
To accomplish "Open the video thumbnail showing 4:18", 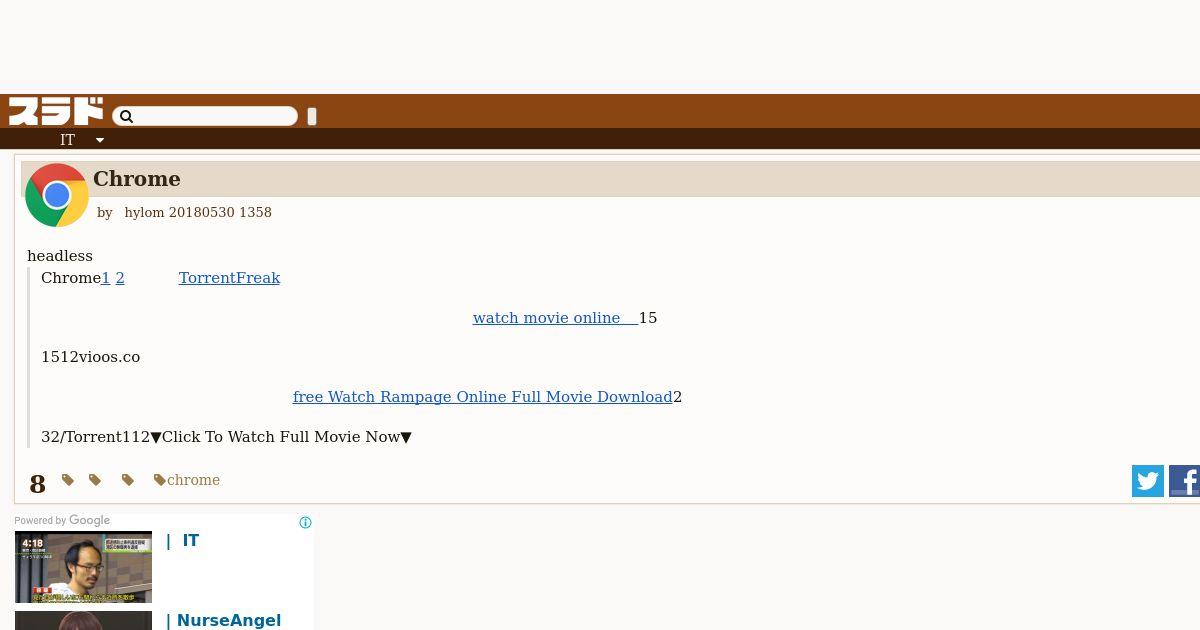I will (83, 567).
